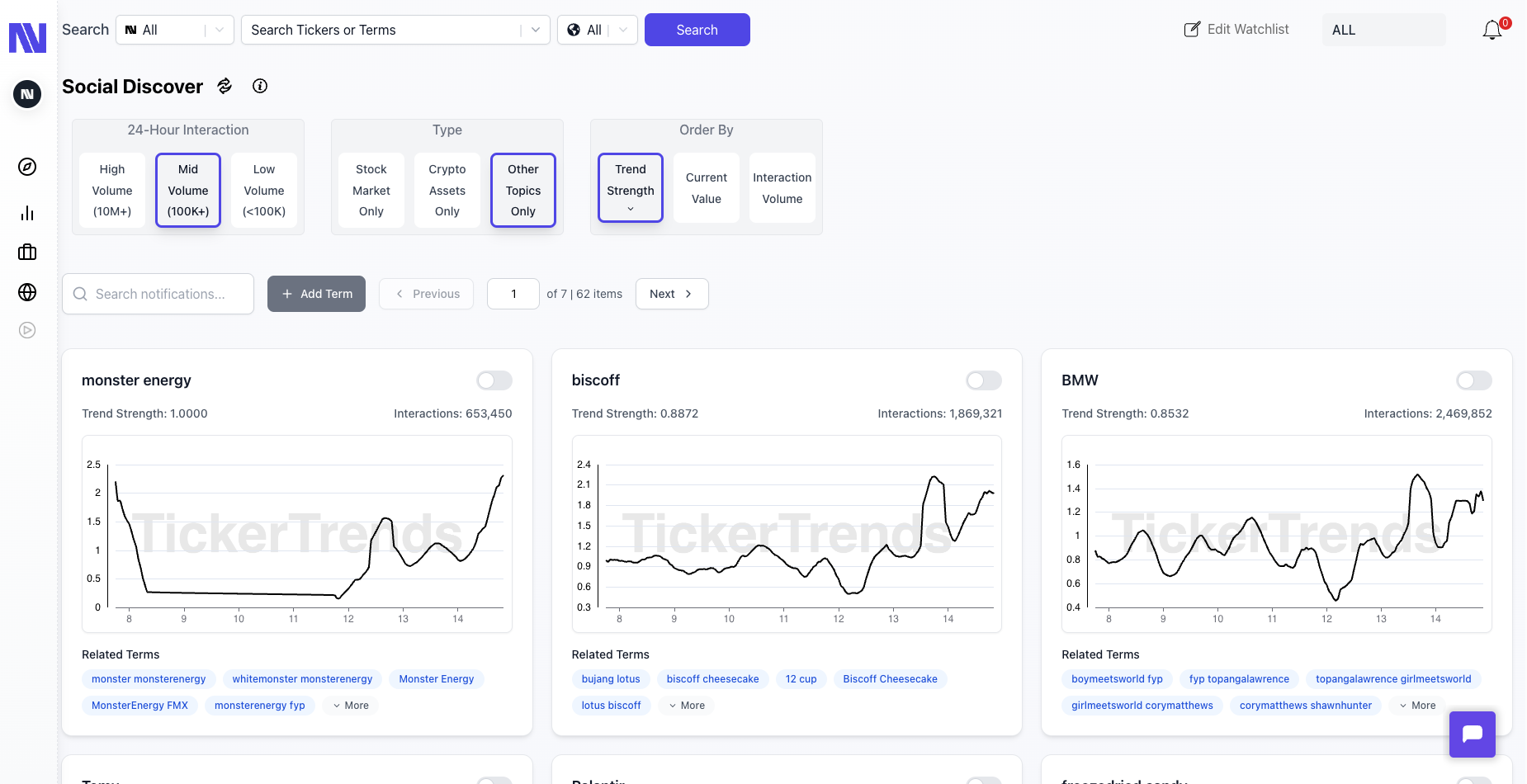Open the briefcase portfolio sidebar icon

pyautogui.click(x=27, y=252)
